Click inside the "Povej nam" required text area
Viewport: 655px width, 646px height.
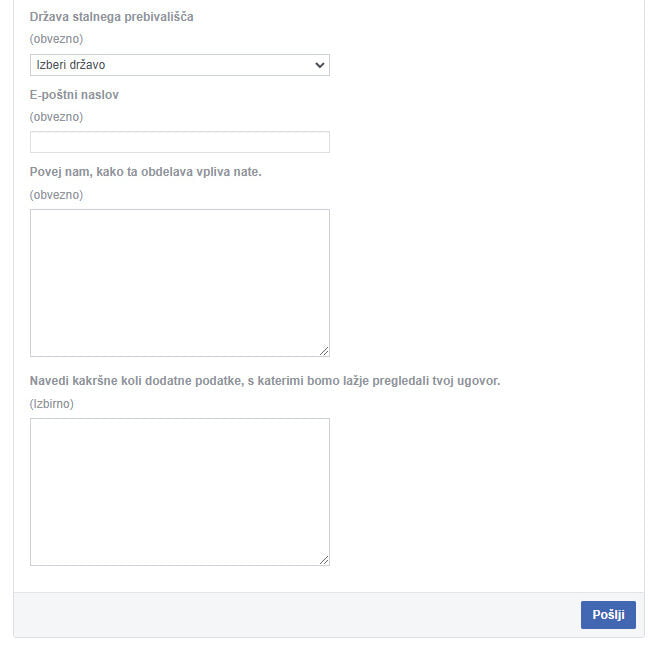coord(180,283)
